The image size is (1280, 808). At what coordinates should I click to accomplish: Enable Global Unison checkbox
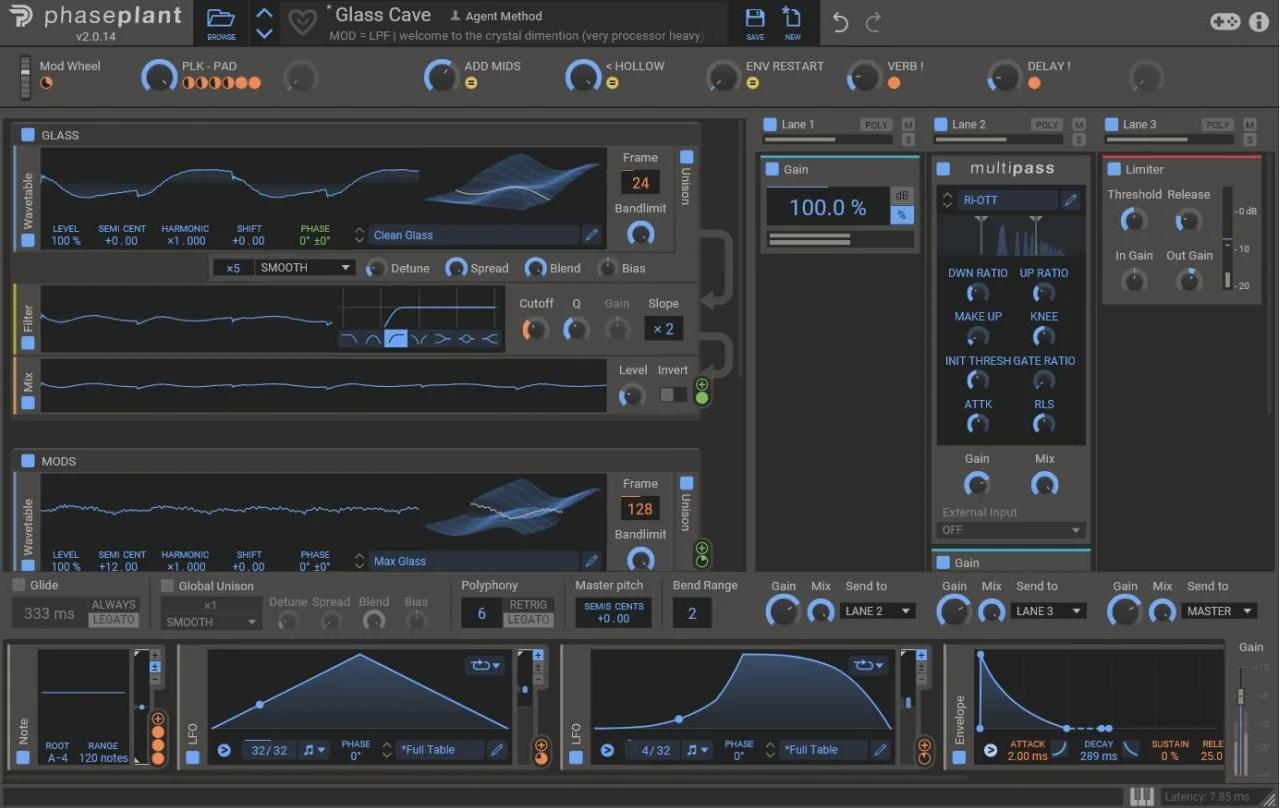(x=168, y=586)
